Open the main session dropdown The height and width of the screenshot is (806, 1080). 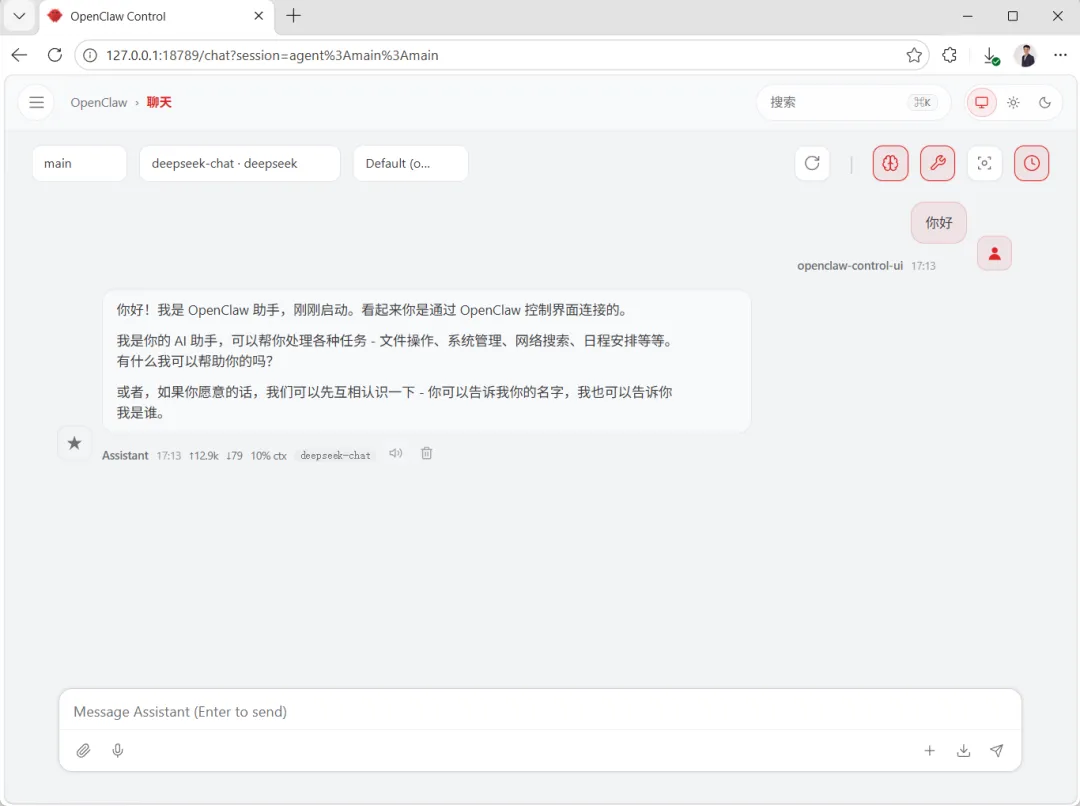point(79,163)
